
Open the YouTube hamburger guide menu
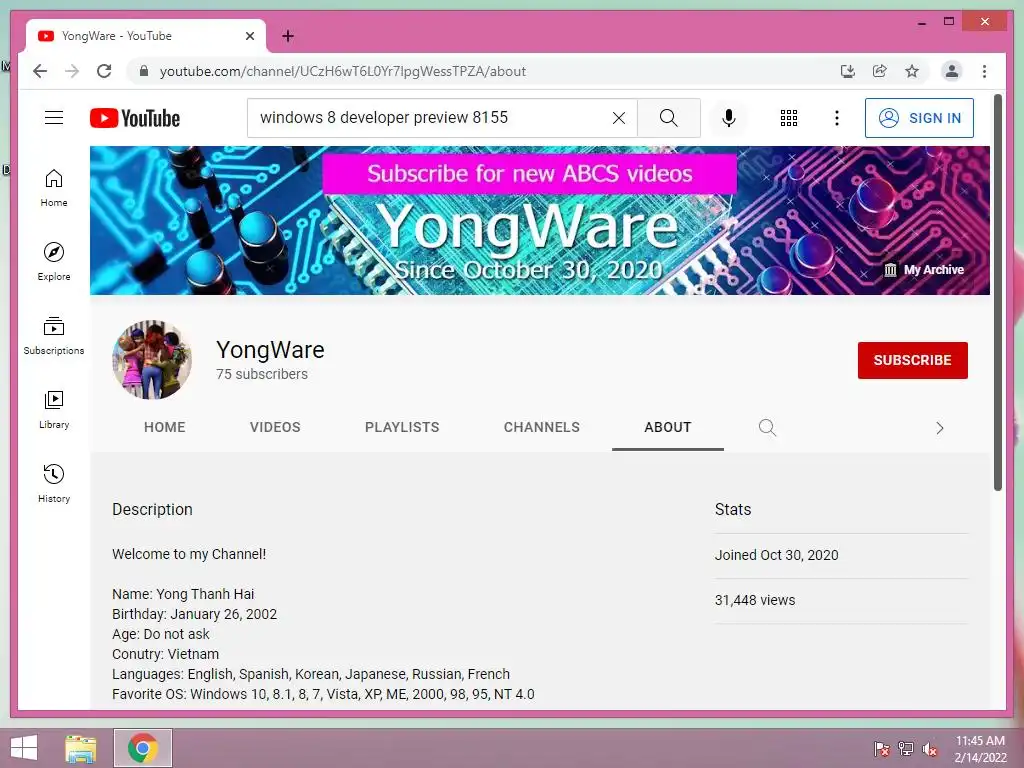tap(54, 118)
